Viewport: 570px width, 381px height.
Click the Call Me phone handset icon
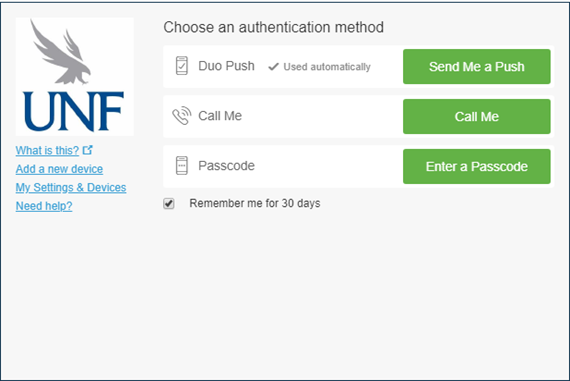(x=182, y=116)
